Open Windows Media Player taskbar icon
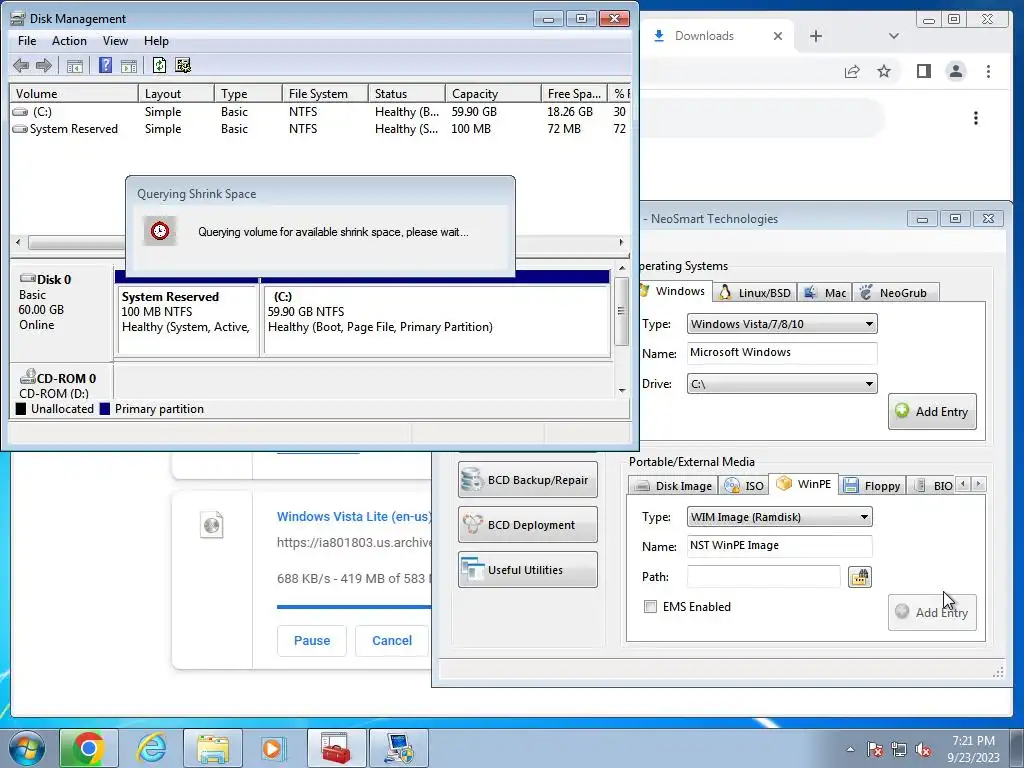Image resolution: width=1024 pixels, height=768 pixels. click(x=273, y=748)
